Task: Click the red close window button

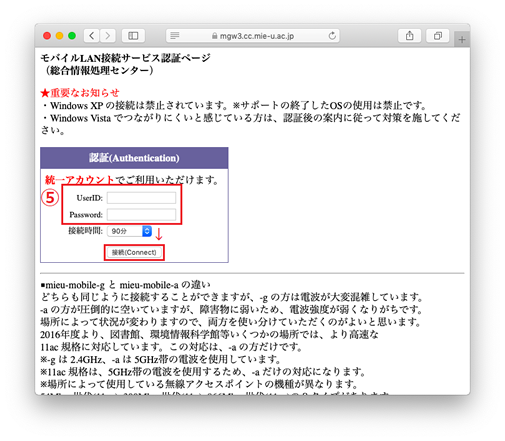Action: click(x=47, y=36)
